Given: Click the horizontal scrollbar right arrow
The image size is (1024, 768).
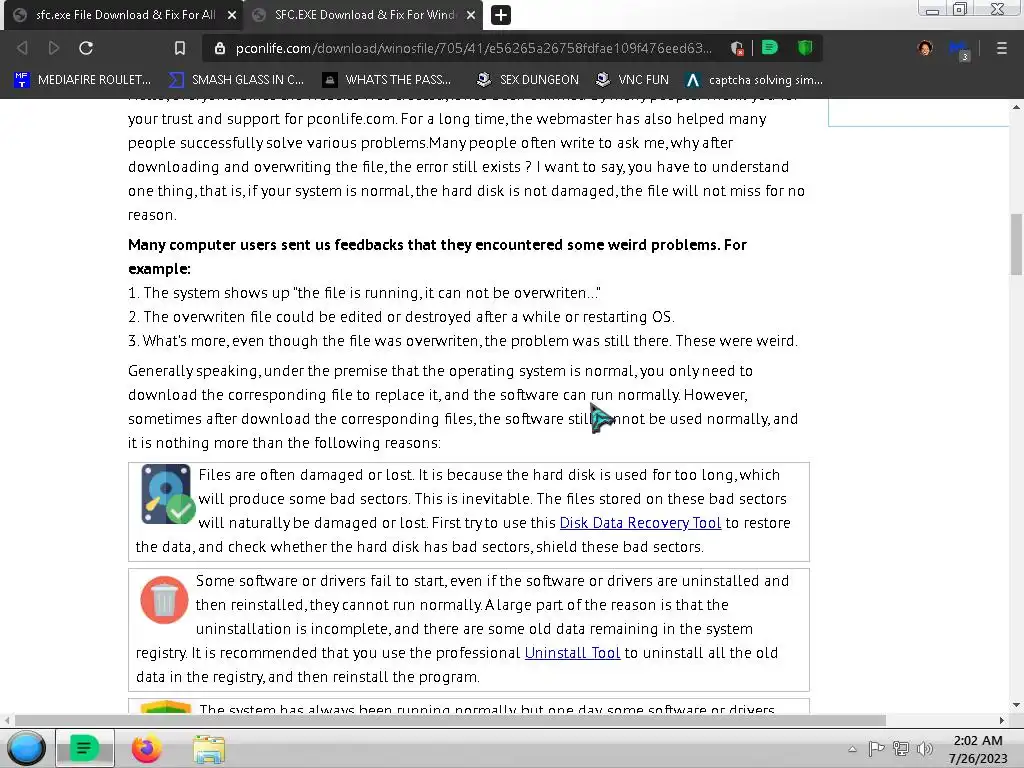Looking at the screenshot, I should [x=1002, y=720].
